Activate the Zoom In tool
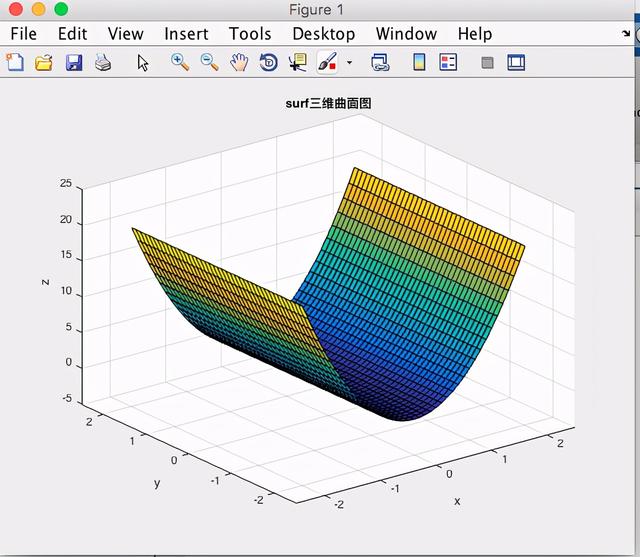This screenshot has width=640, height=557. tap(180, 62)
